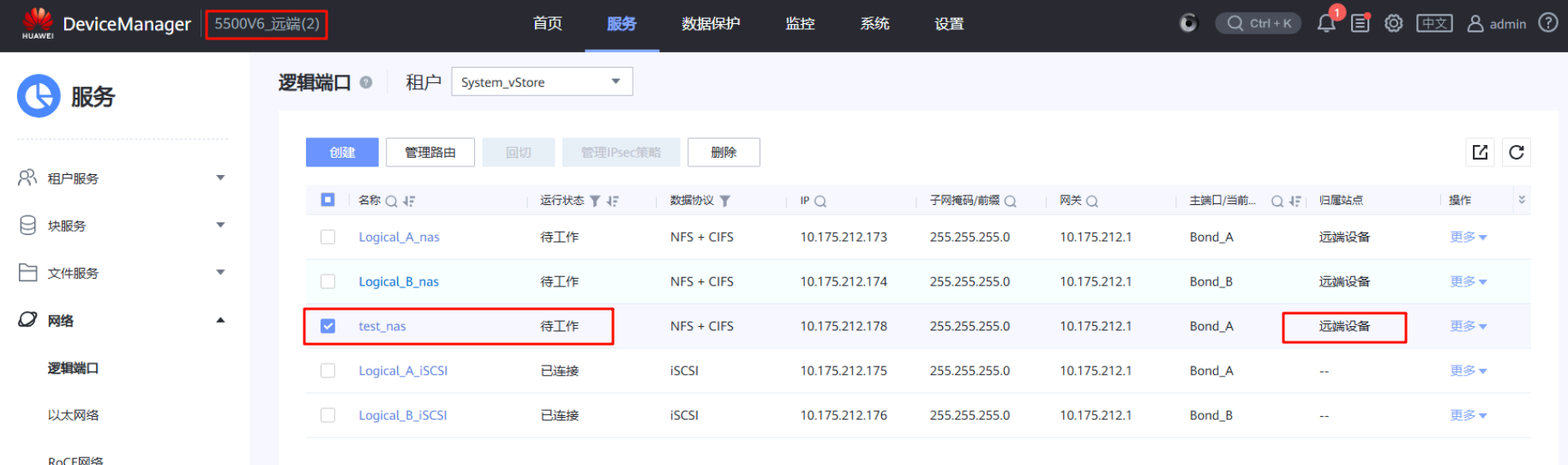Click the Ctrl+K search box
Image resolution: width=1568 pixels, height=465 pixels.
[x=1259, y=23]
